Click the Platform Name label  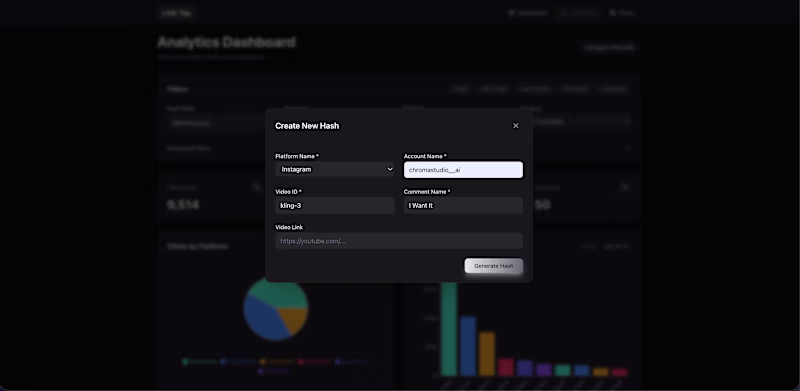tap(297, 156)
